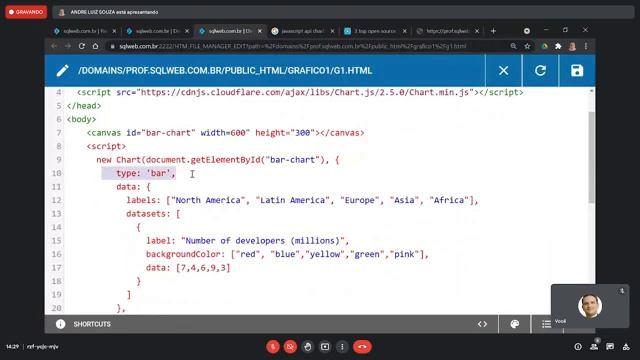Open the list options icon in the bottom bar

pos(546,324)
